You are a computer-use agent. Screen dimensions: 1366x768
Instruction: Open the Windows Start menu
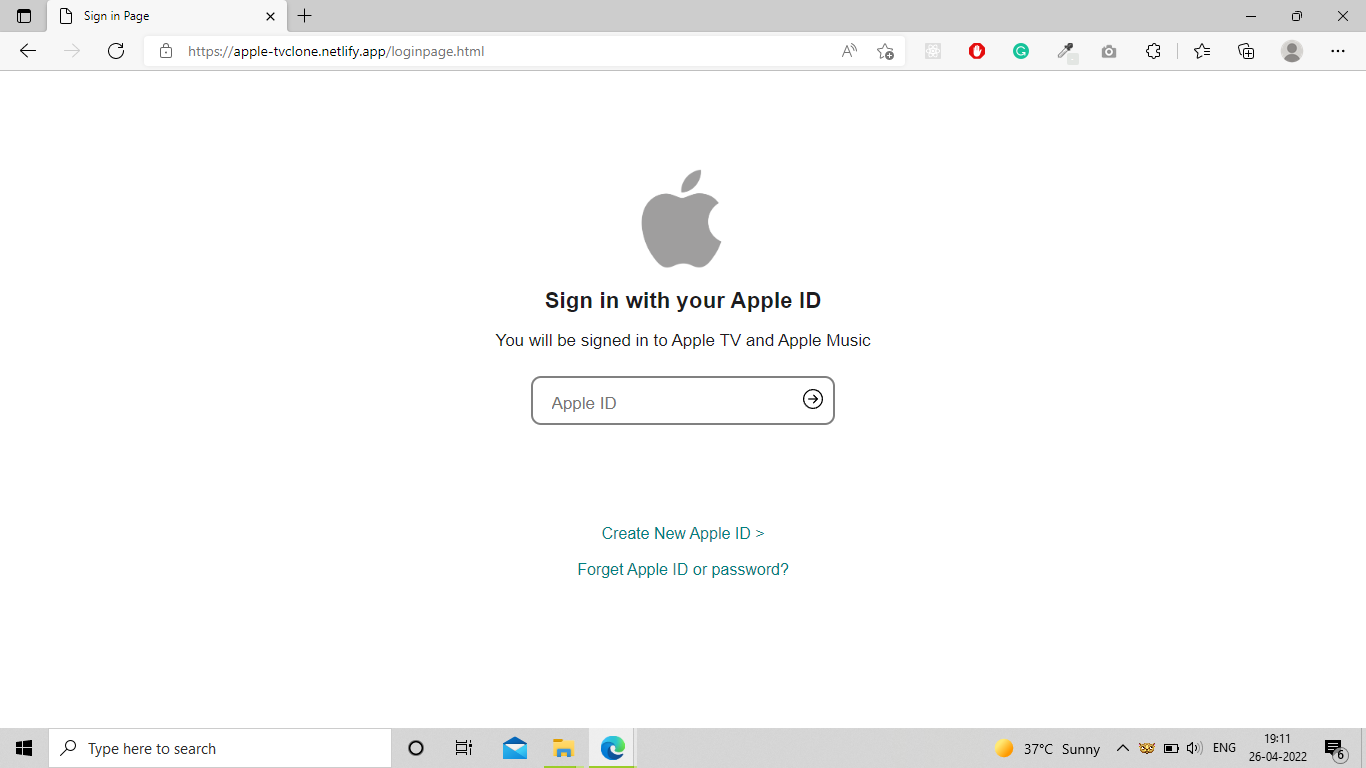[x=24, y=748]
